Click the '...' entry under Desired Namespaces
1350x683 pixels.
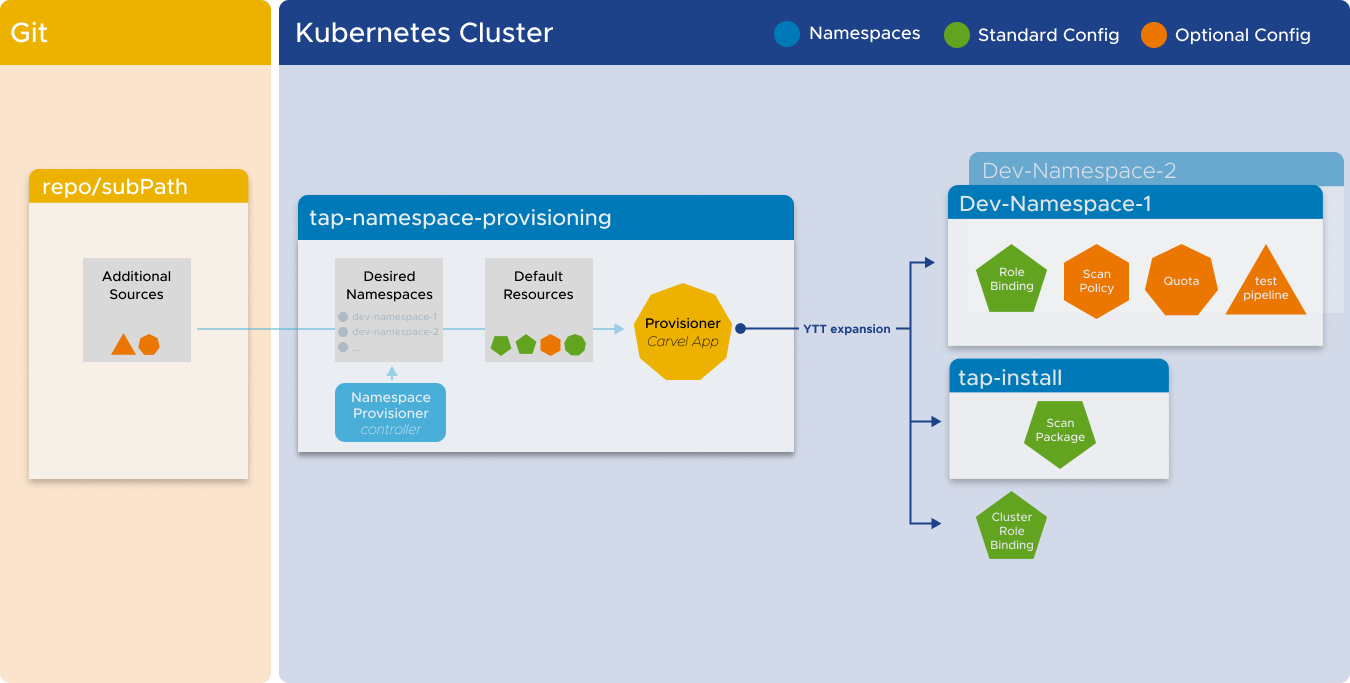pyautogui.click(x=349, y=347)
